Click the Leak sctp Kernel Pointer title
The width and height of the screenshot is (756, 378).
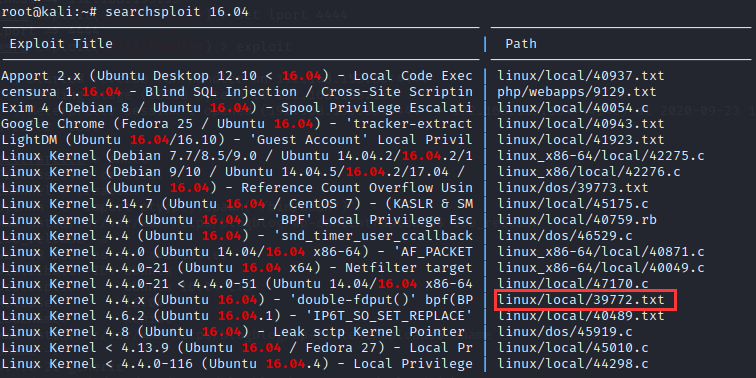tap(233, 331)
